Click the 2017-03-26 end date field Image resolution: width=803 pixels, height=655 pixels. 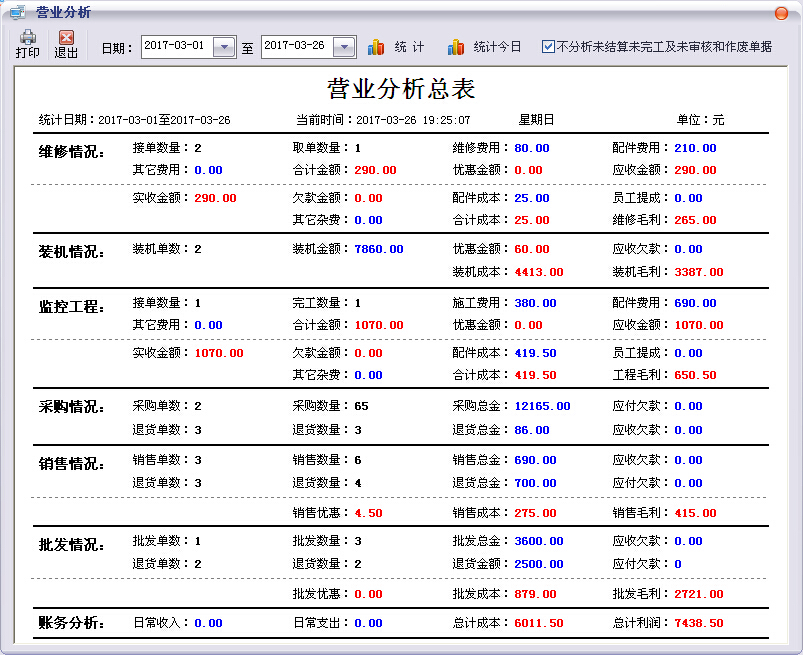pos(297,46)
